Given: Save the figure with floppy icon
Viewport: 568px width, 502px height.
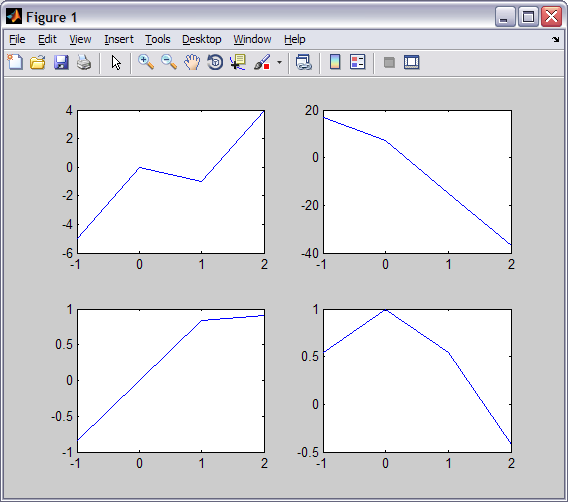Looking at the screenshot, I should pos(61,62).
